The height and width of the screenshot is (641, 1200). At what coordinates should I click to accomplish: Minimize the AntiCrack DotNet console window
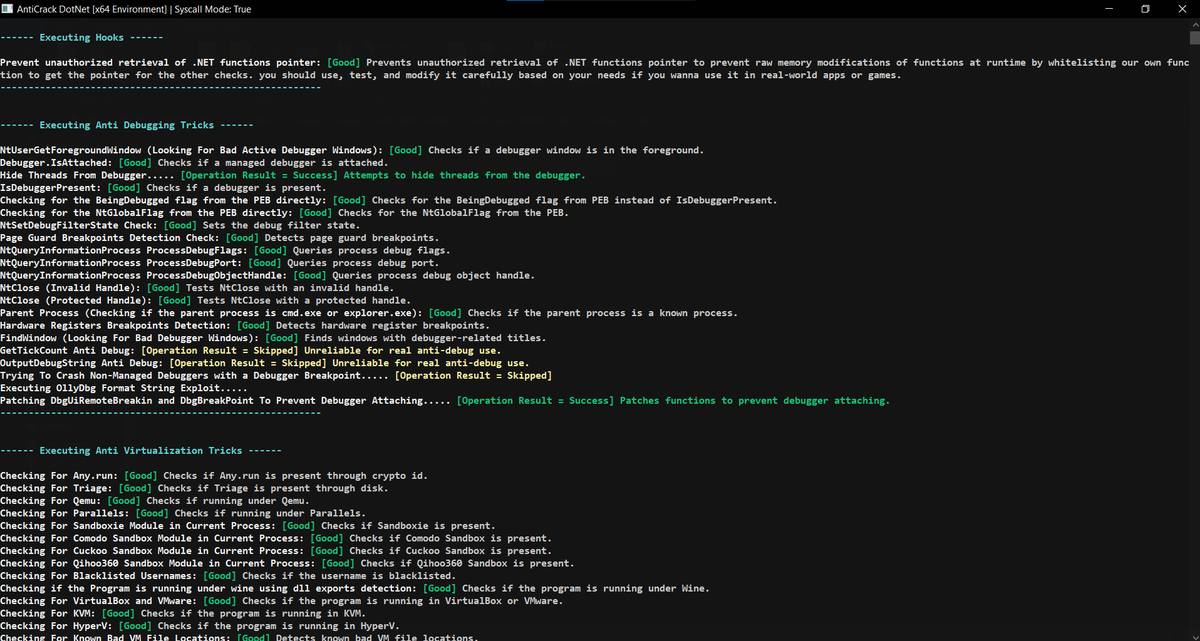pos(1108,9)
